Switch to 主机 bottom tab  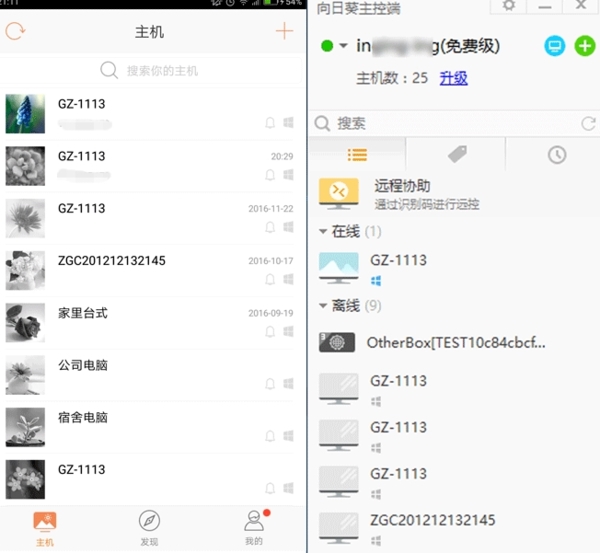tap(45, 529)
